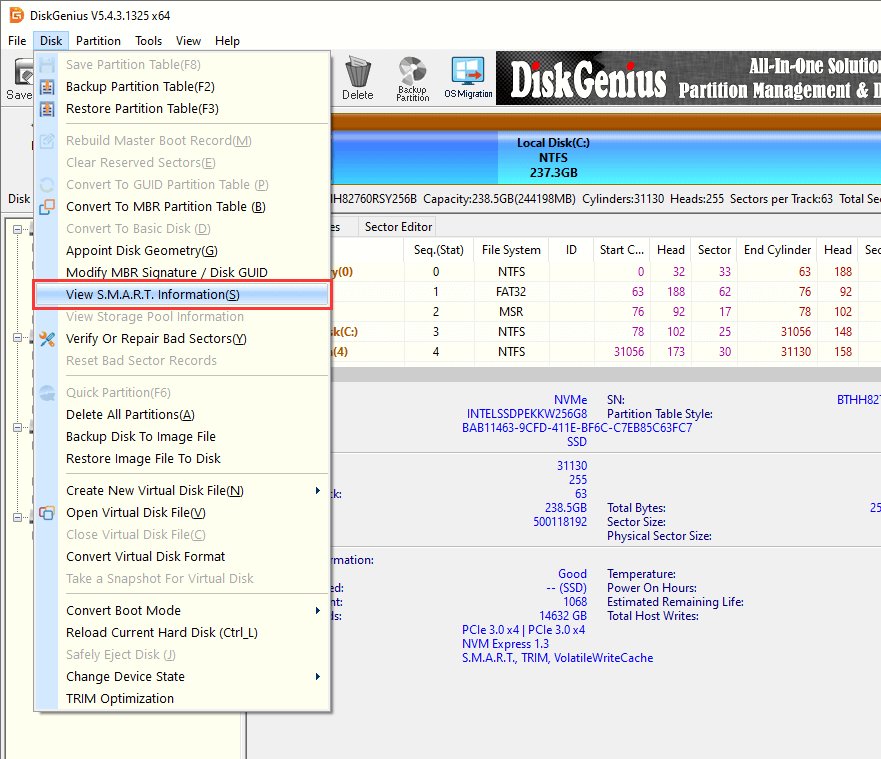Select Delete All Partitions menu entry

click(130, 415)
